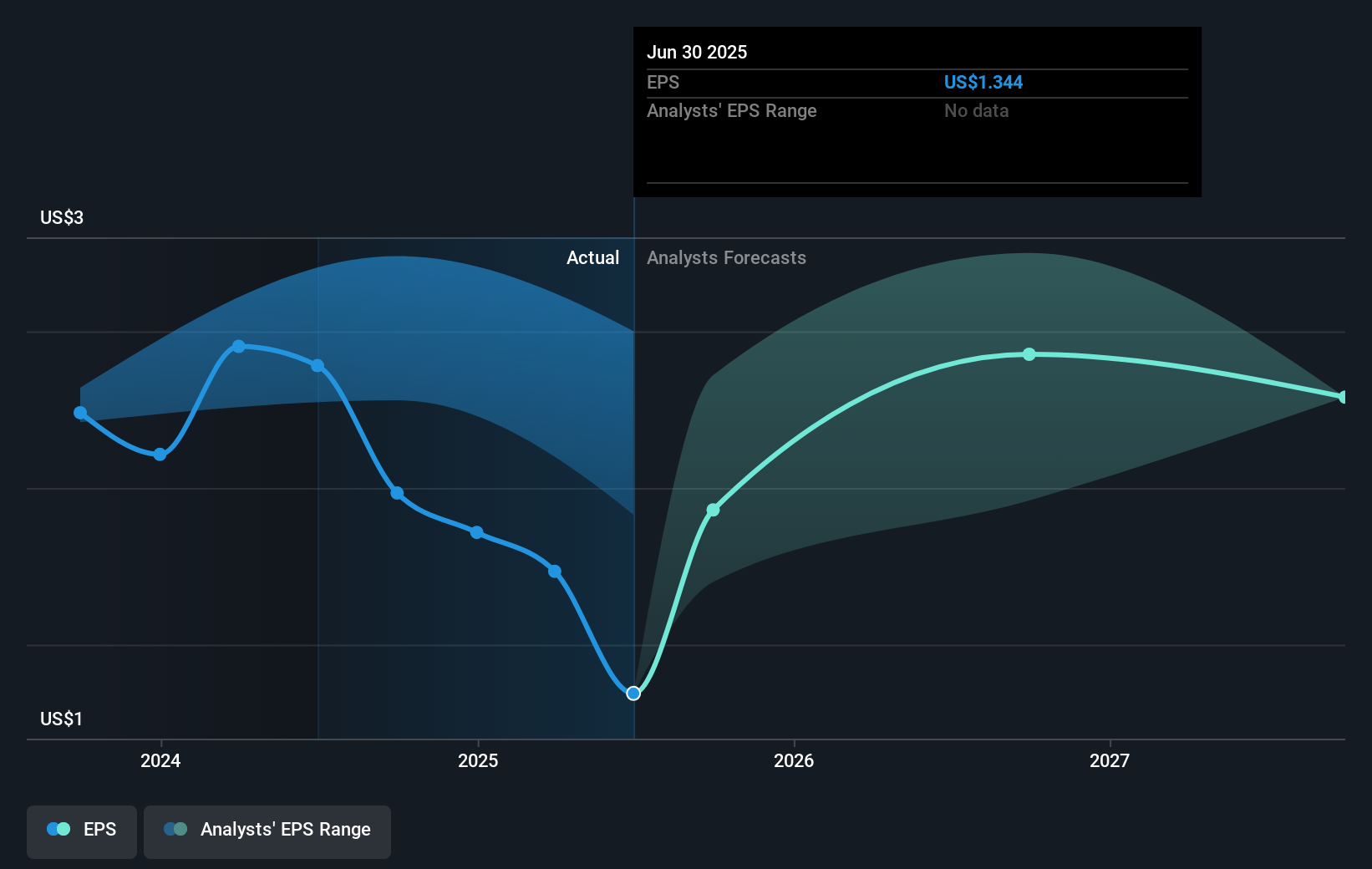
Task: Select the lowest EPS data point marker
Action: click(x=633, y=693)
